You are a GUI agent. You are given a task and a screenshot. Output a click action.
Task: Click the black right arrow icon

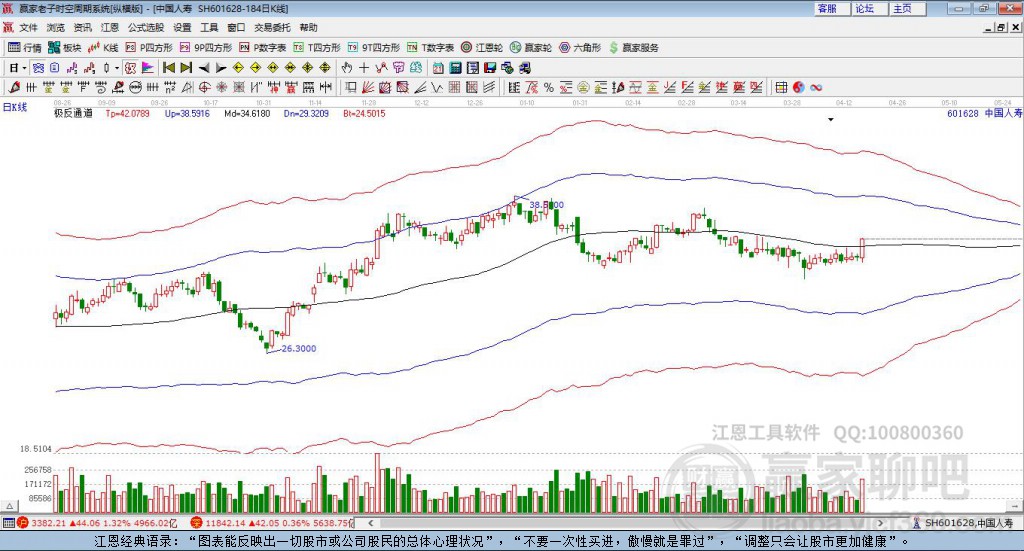pyautogui.click(x=221, y=68)
